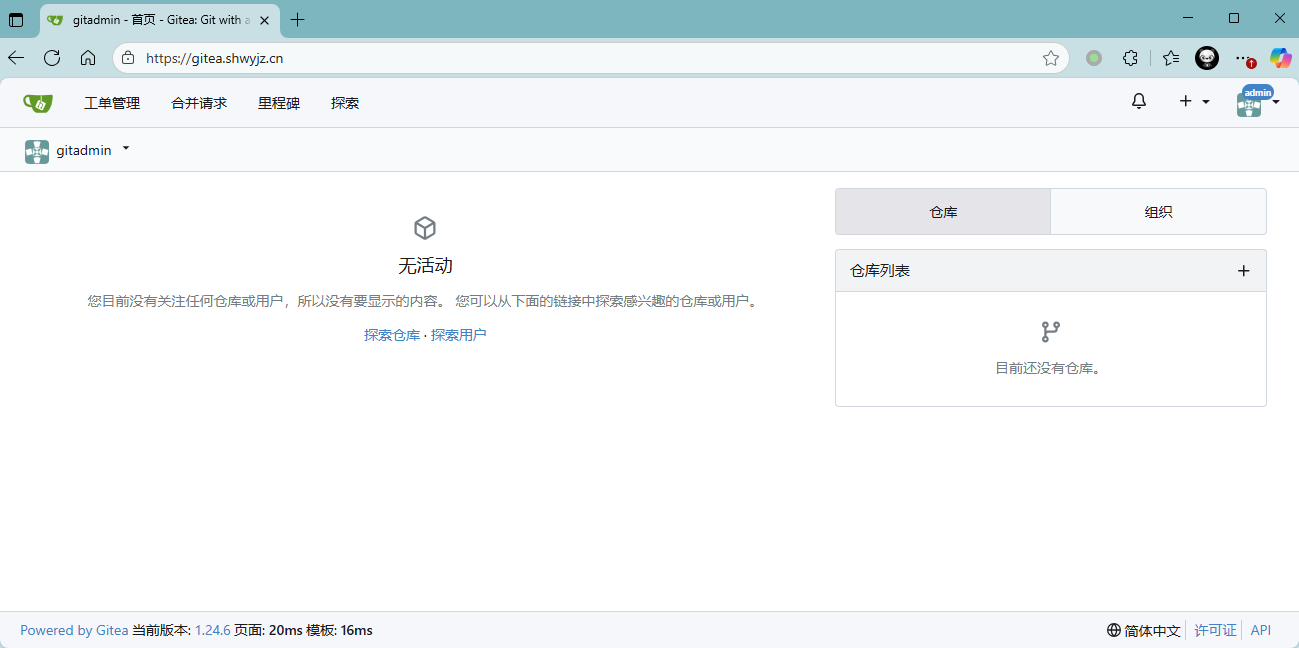The image size is (1299, 648).
Task: Select the 仓库 tab
Action: click(943, 212)
